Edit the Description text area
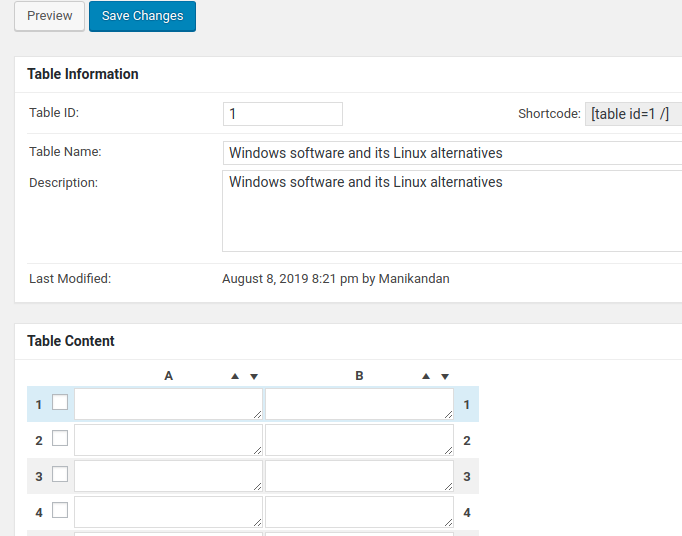Viewport: 682px width, 536px height. (452, 211)
